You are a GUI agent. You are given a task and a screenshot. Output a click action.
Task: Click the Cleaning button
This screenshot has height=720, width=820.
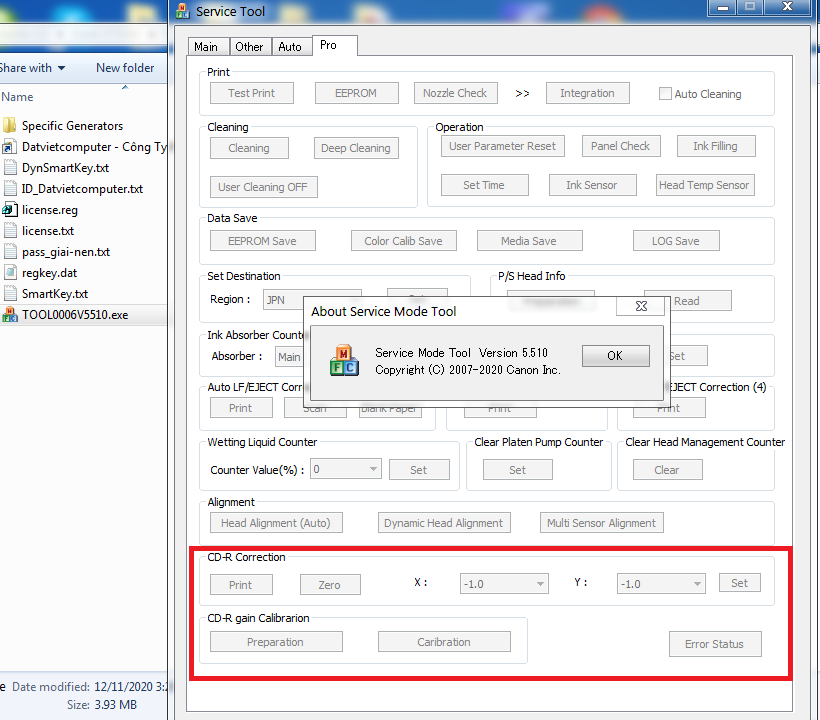click(x=249, y=148)
